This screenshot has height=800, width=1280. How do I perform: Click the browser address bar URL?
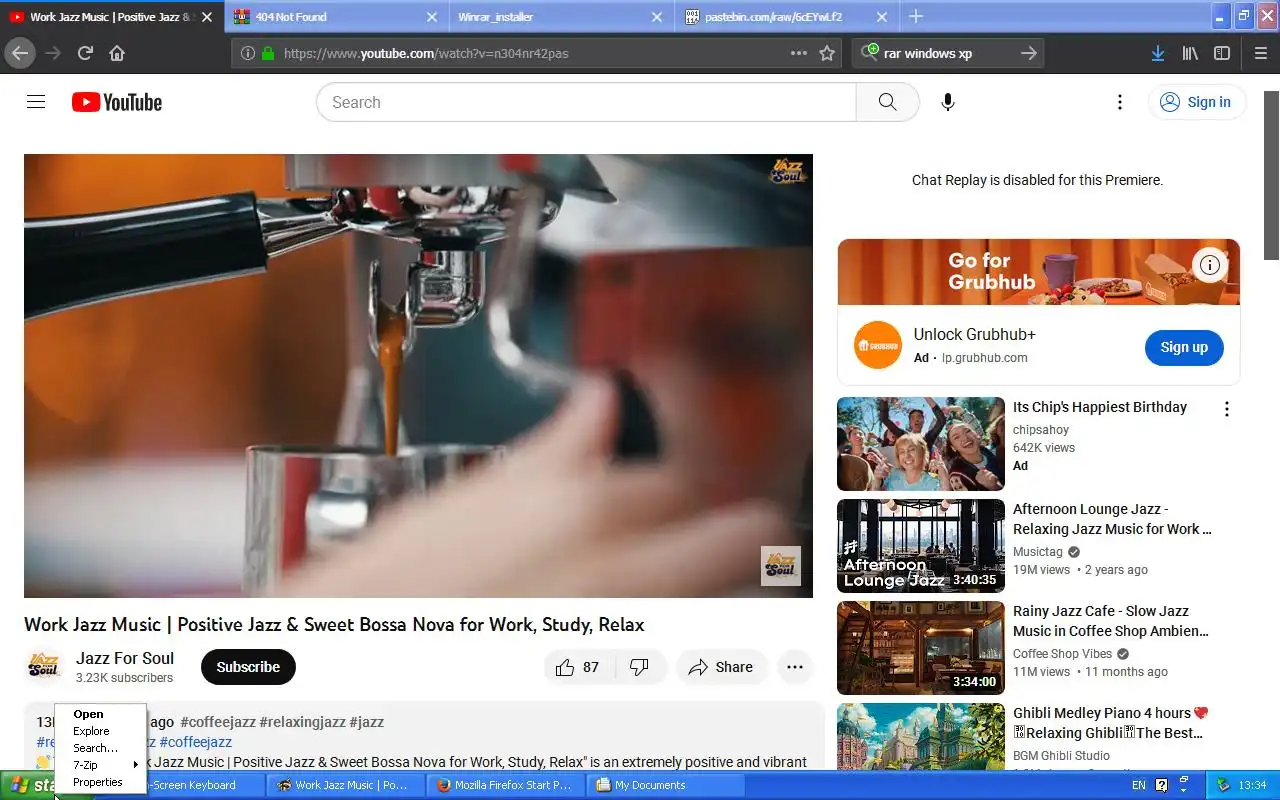(426, 53)
